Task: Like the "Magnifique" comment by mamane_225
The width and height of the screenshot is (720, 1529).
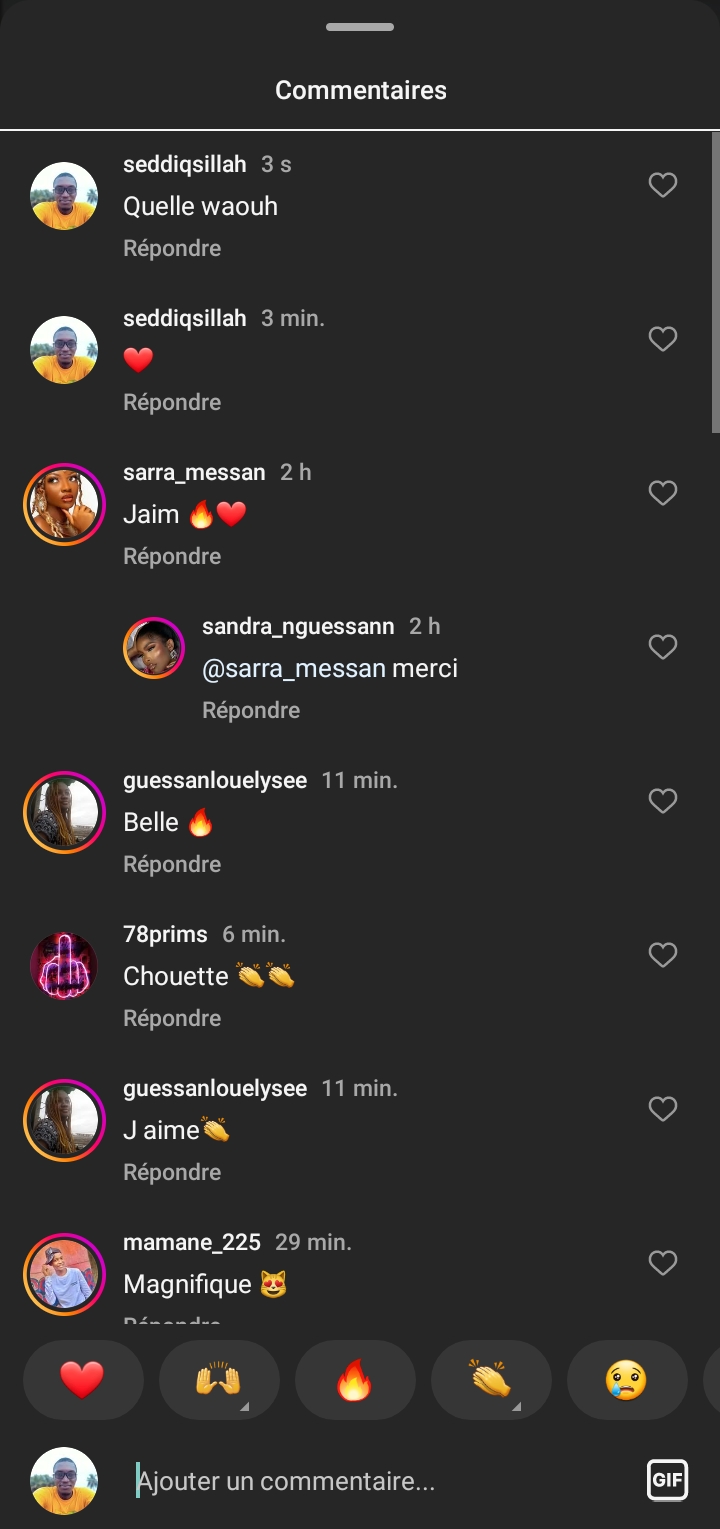Action: pos(663,1263)
